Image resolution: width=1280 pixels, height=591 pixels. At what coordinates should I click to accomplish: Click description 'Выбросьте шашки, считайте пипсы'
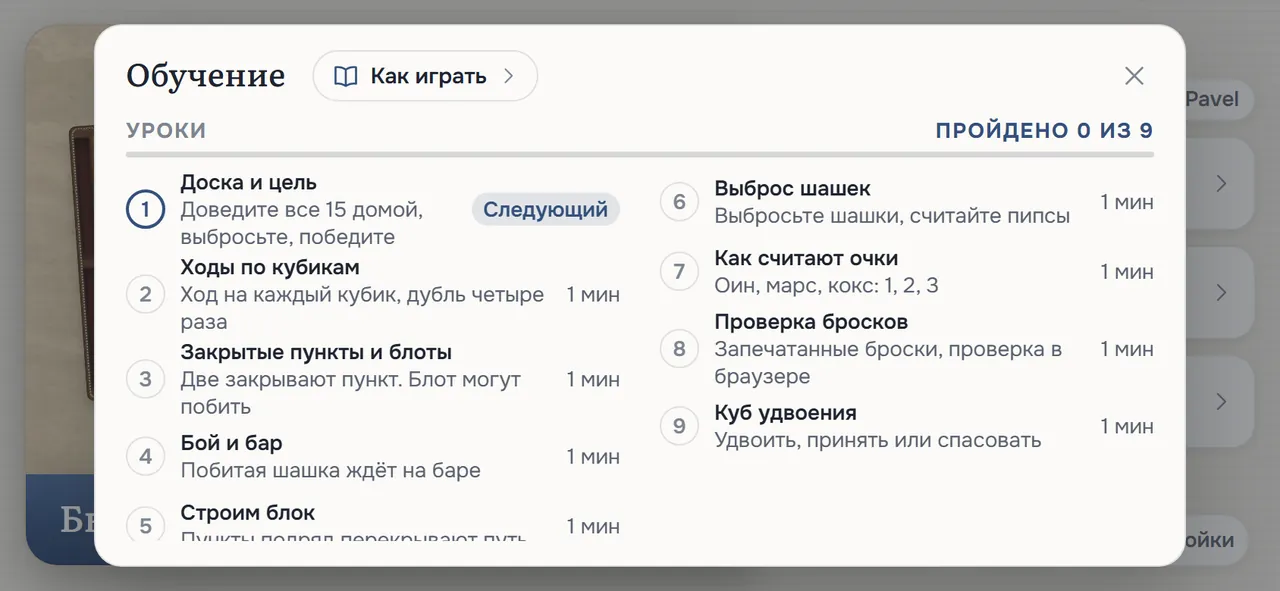[892, 216]
